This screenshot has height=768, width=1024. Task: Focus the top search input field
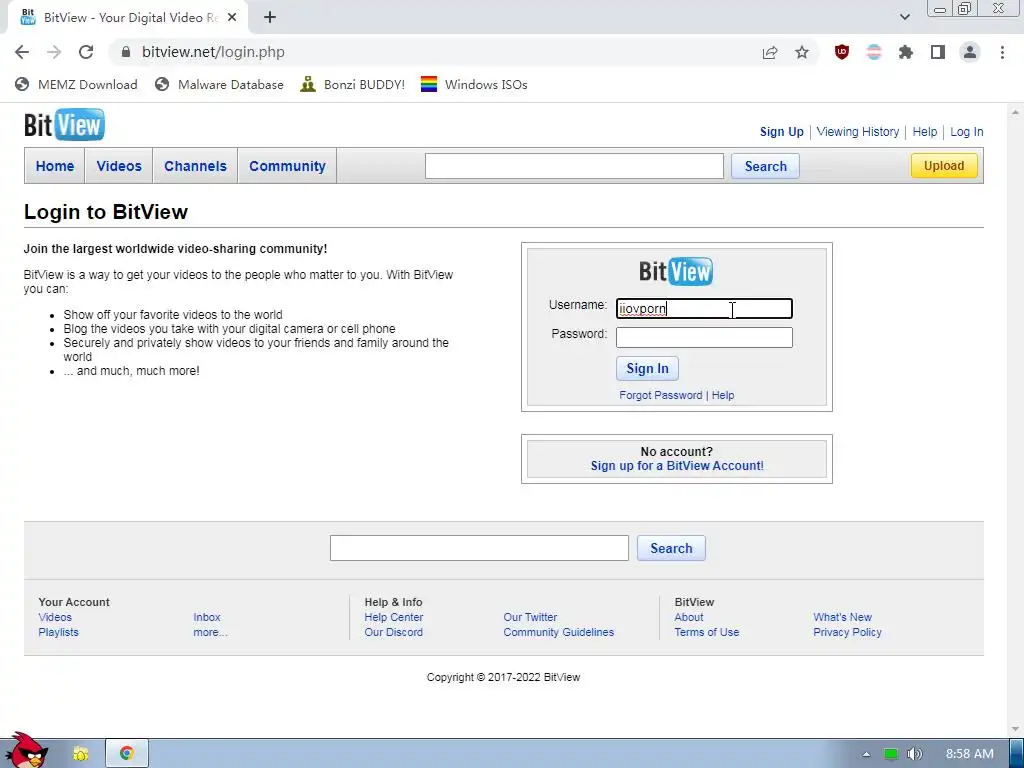pos(574,166)
